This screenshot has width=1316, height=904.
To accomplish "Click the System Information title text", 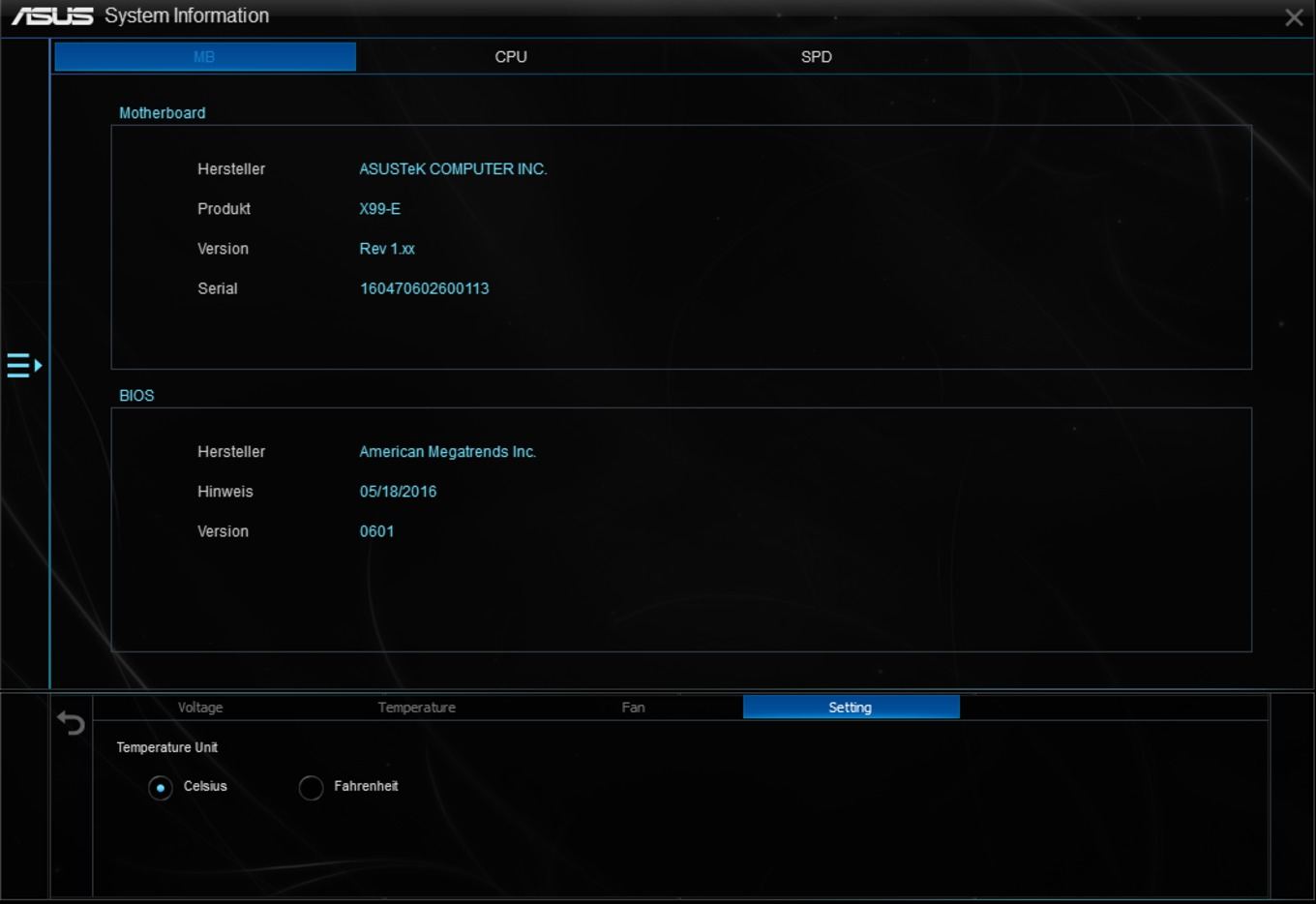I will click(187, 15).
